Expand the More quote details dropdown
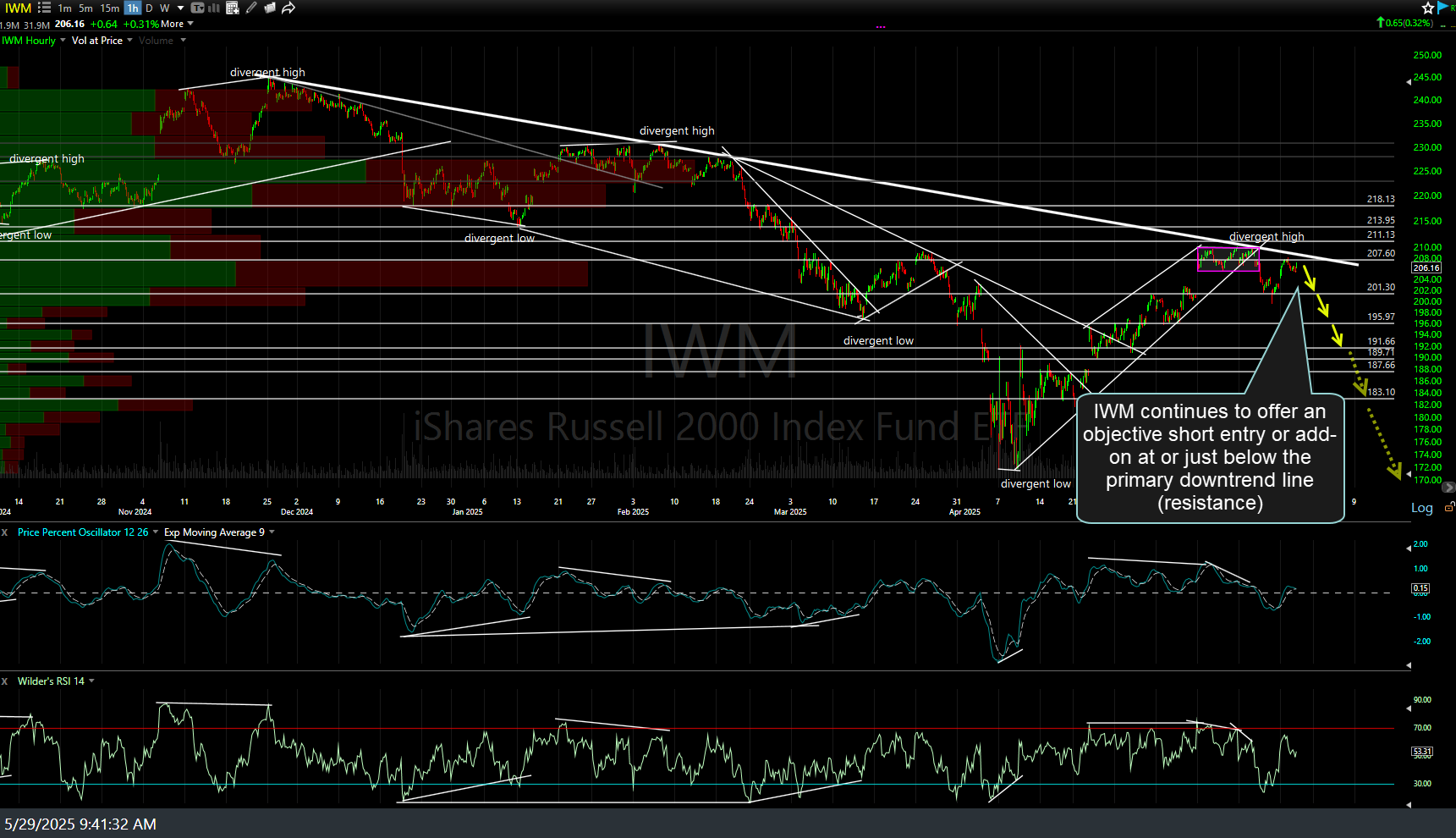Screen dimensions: 1456x838 pyautogui.click(x=190, y=24)
